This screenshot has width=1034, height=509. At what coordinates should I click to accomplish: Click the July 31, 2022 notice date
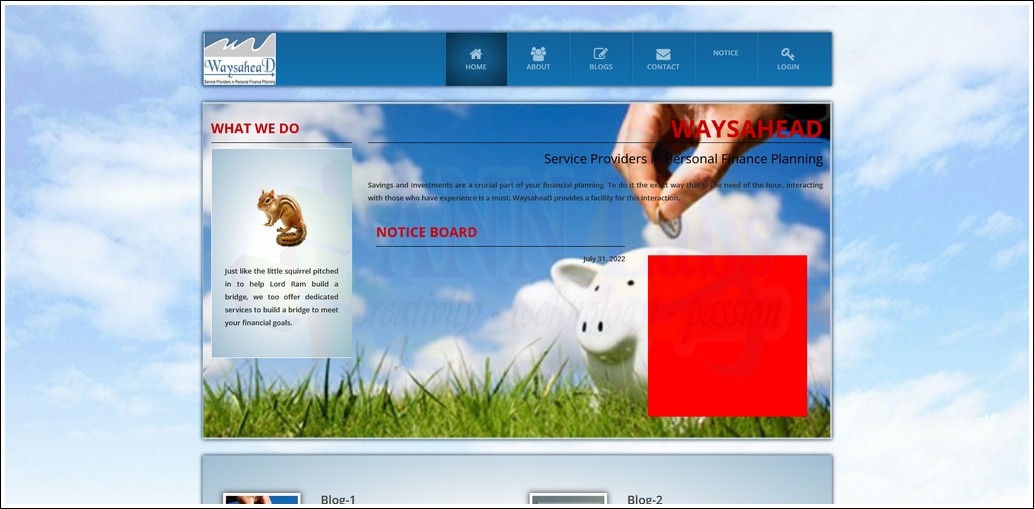pos(604,259)
